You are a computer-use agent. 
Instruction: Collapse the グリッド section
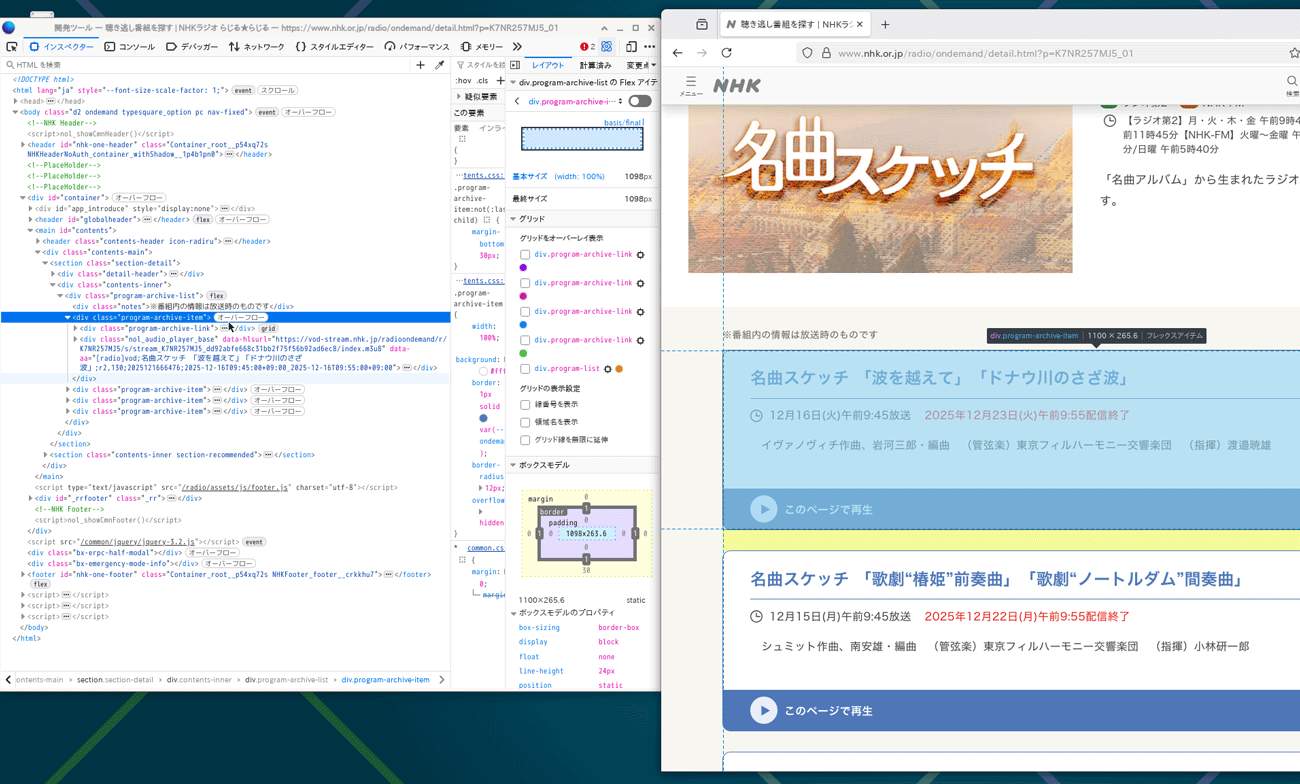[514, 219]
